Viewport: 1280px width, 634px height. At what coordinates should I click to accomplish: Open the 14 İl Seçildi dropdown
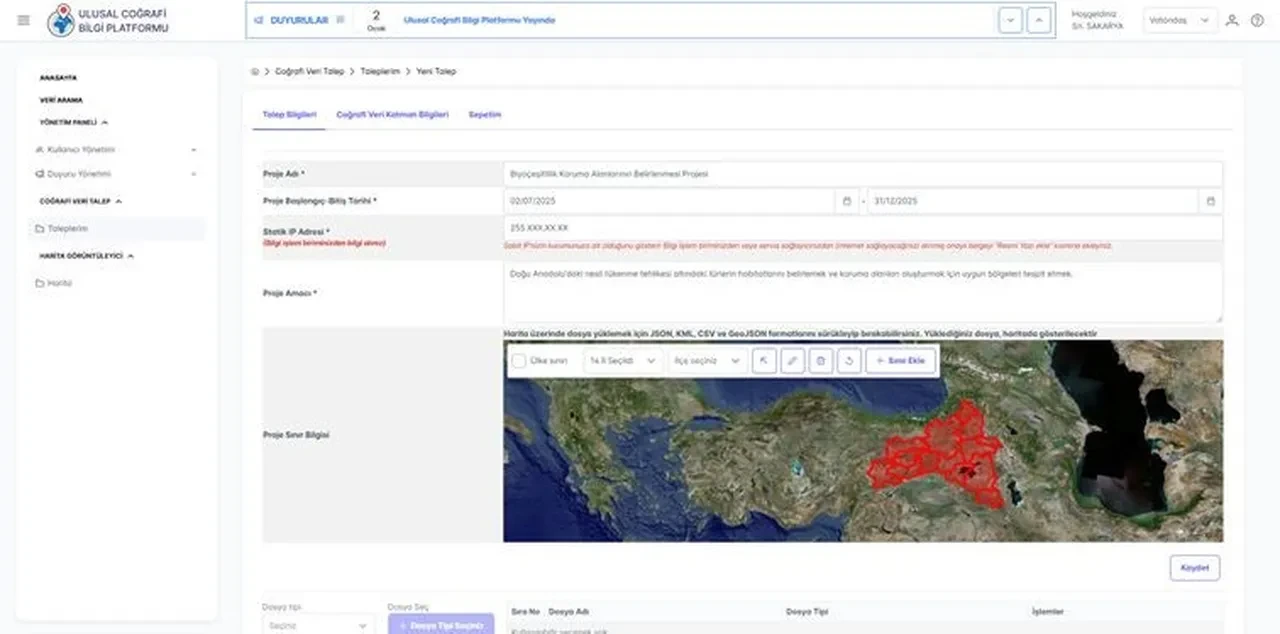(622, 360)
